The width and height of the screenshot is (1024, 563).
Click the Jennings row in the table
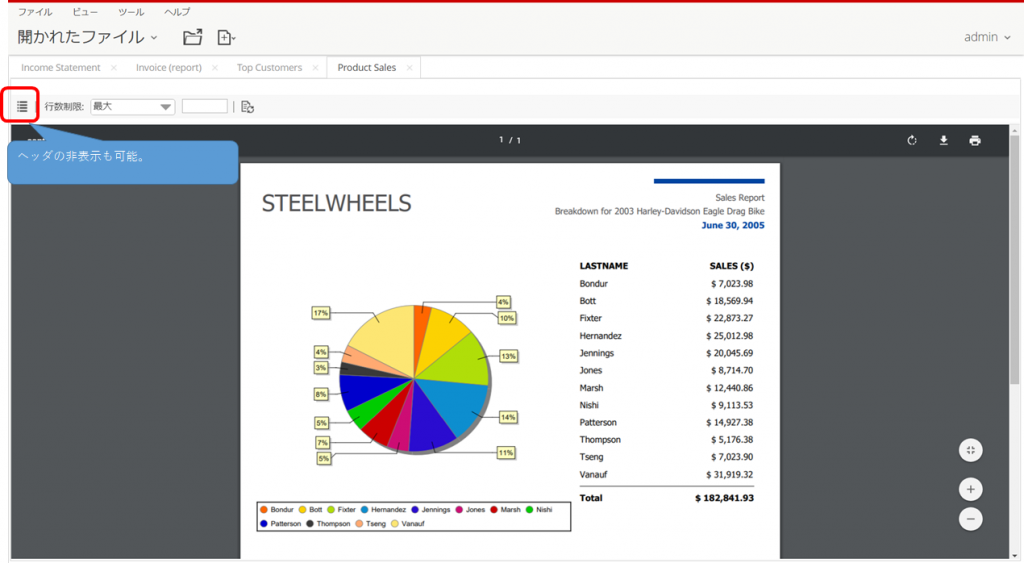[x=666, y=353]
